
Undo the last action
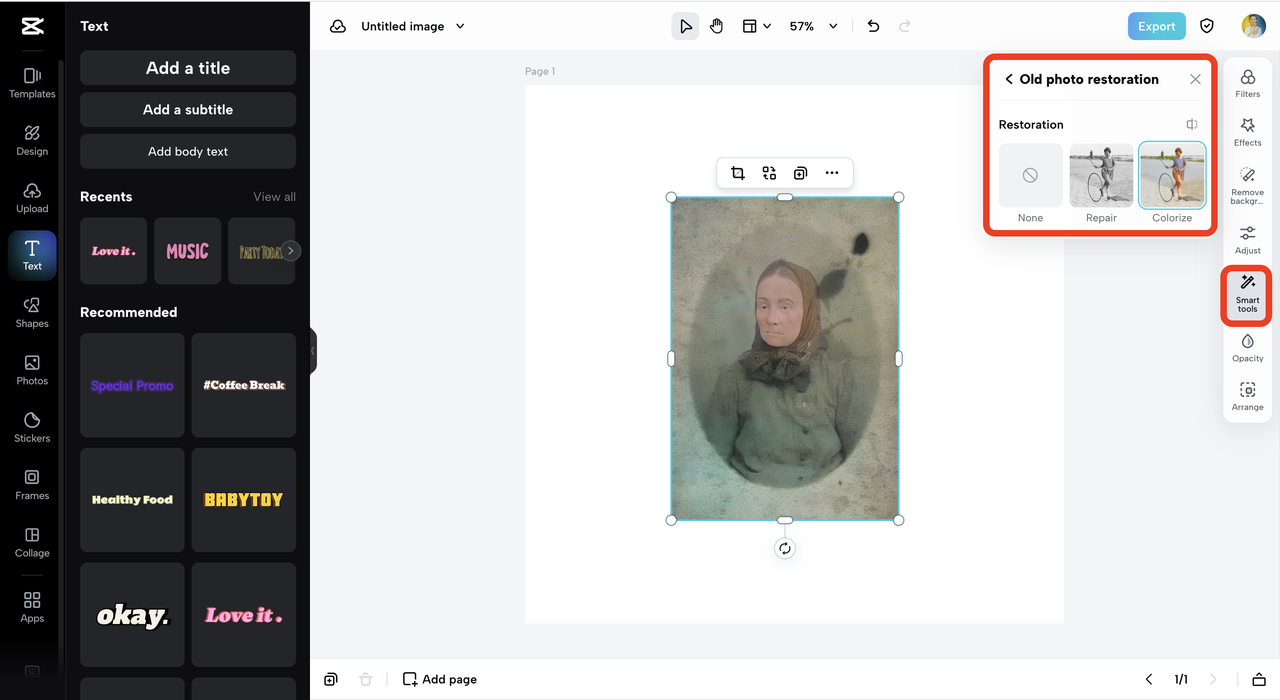pos(873,26)
